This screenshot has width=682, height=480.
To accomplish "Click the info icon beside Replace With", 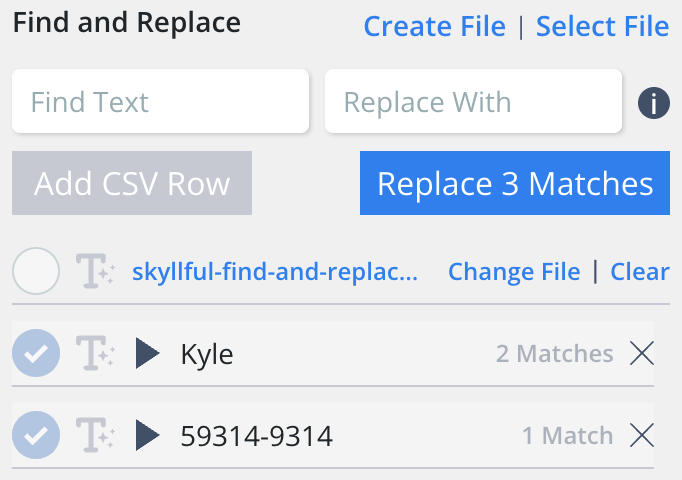I will [x=653, y=102].
